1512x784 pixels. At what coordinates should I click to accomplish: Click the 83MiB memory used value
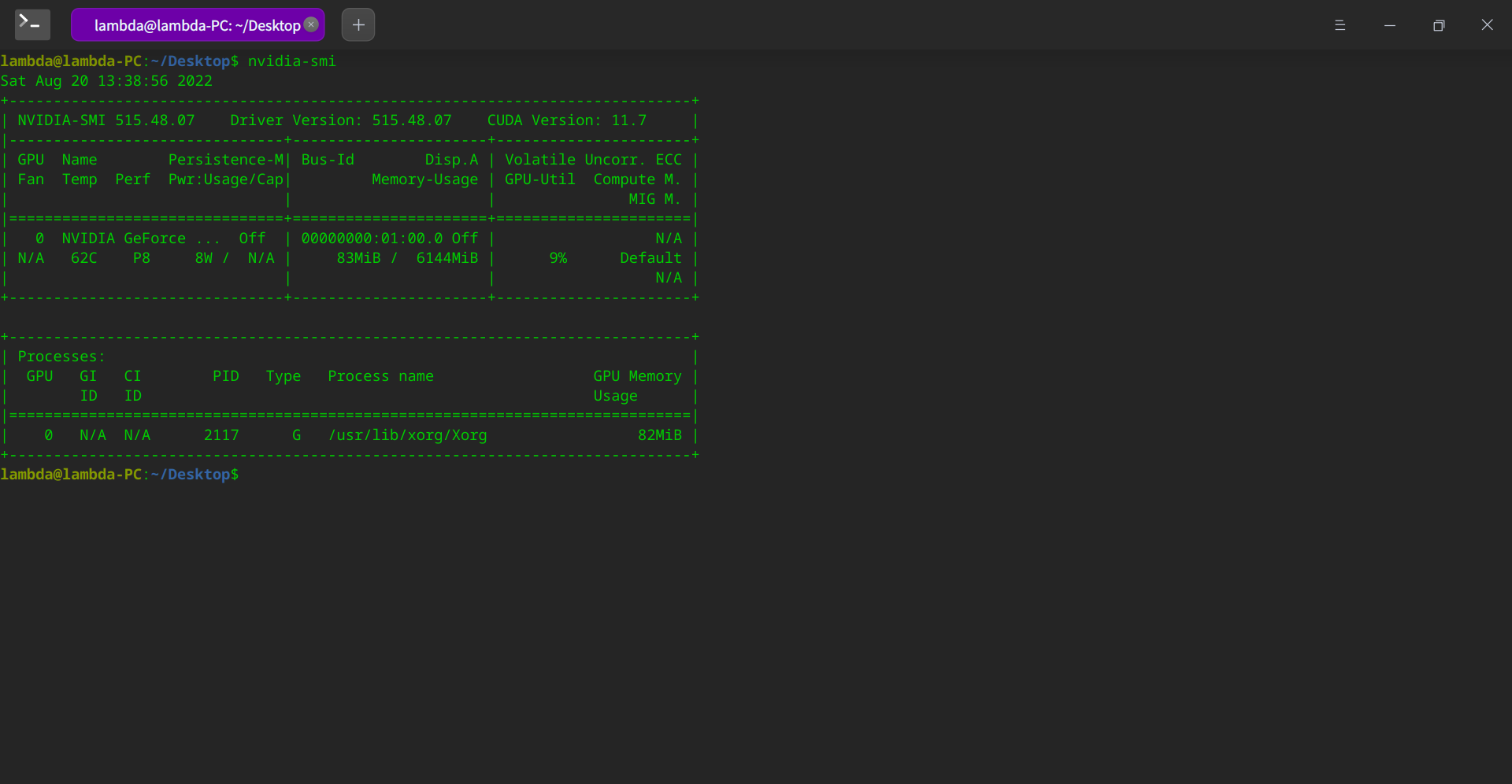[358, 258]
